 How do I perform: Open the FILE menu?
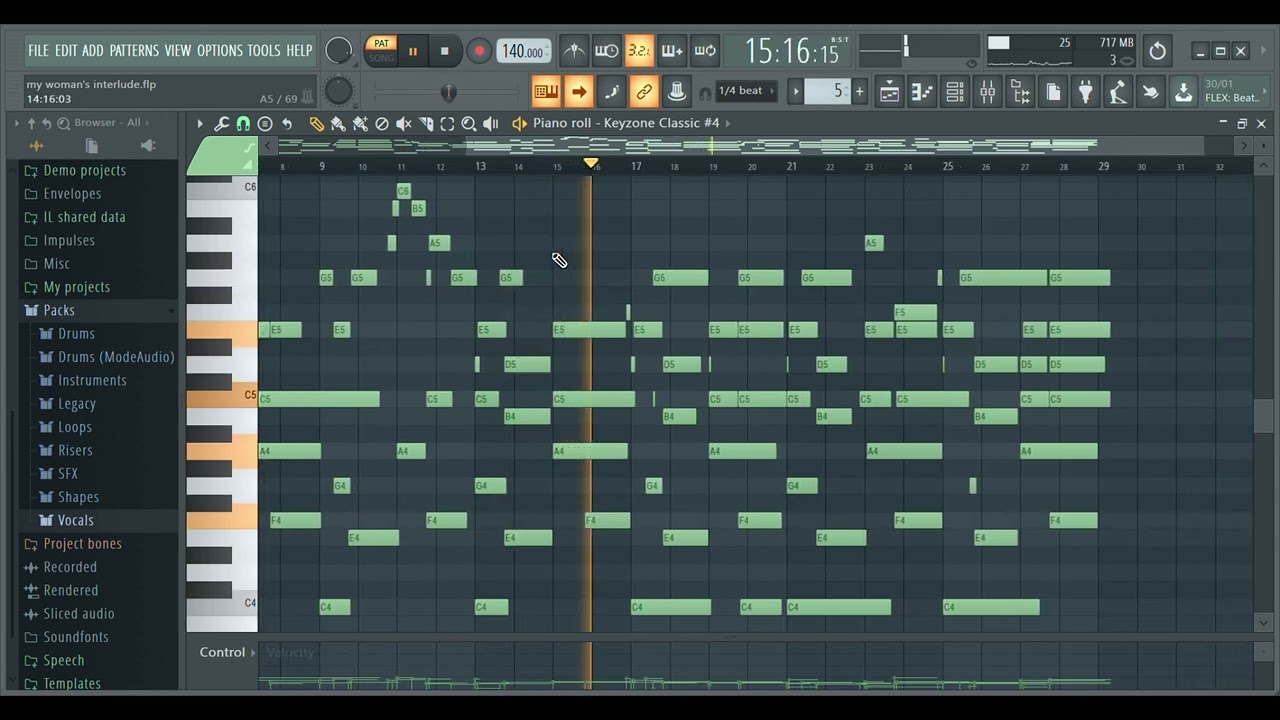(x=38, y=50)
